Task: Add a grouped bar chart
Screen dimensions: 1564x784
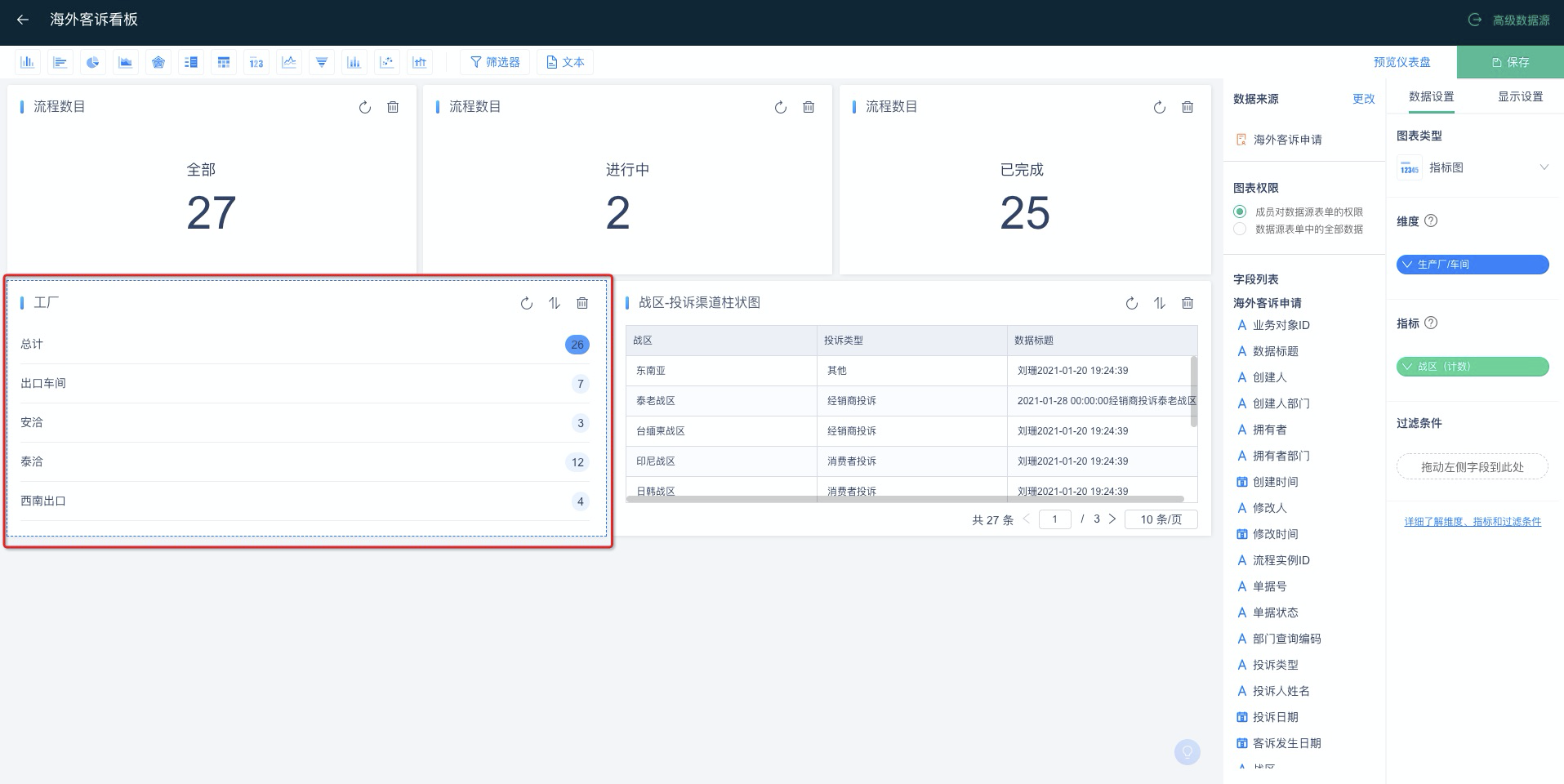Action: click(354, 62)
